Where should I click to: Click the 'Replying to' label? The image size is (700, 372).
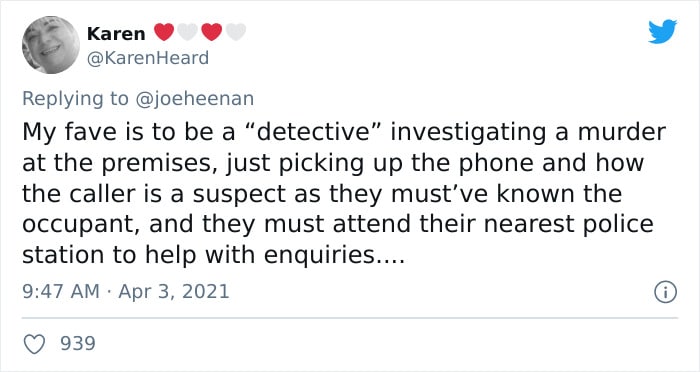pos(75,99)
